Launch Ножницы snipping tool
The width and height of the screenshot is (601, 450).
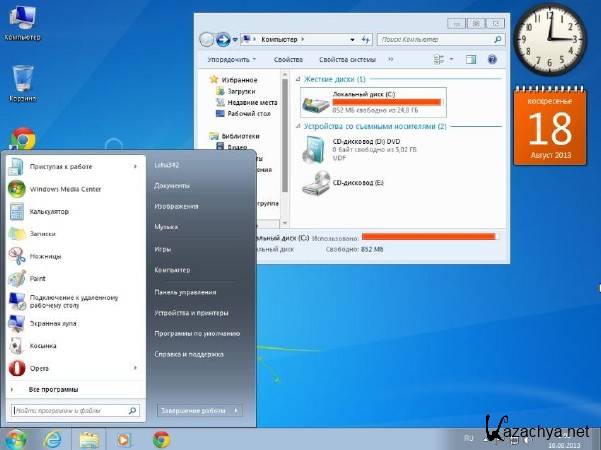pos(76,256)
